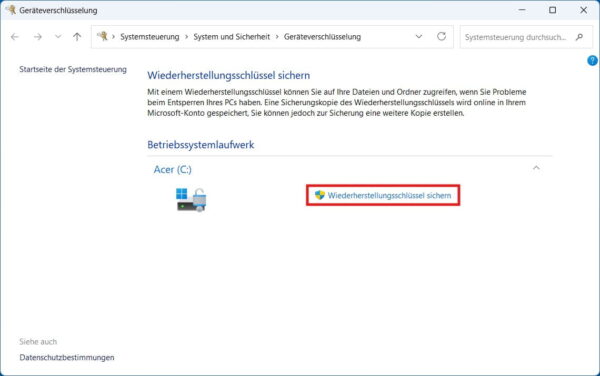Go up one level arrow

[x=77, y=37]
